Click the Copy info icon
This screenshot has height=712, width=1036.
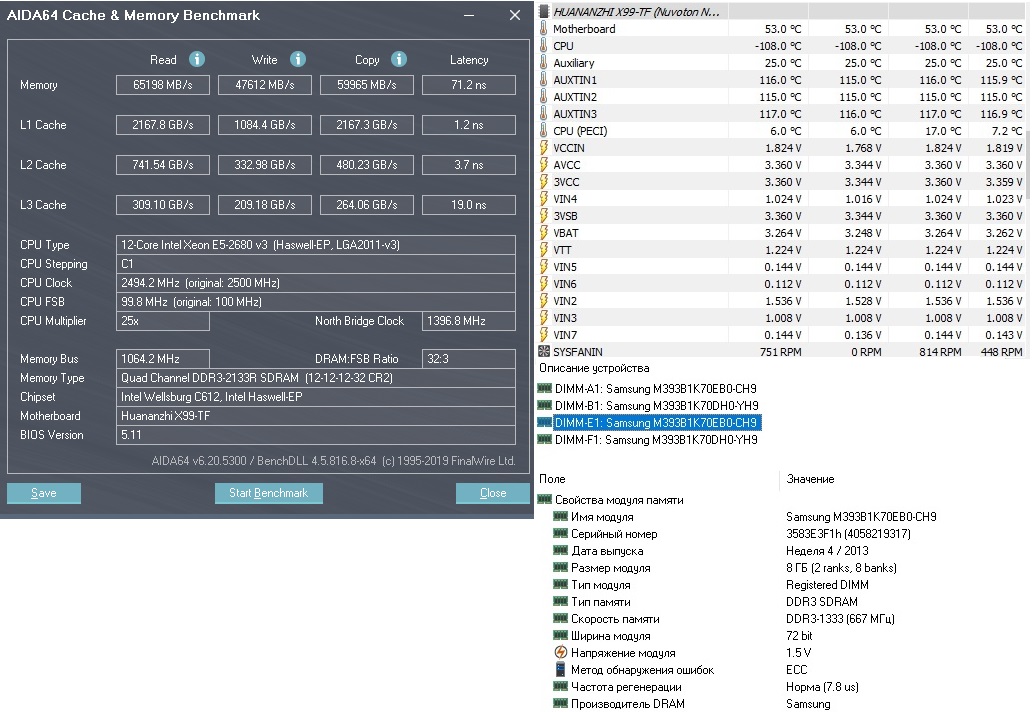[x=399, y=59]
